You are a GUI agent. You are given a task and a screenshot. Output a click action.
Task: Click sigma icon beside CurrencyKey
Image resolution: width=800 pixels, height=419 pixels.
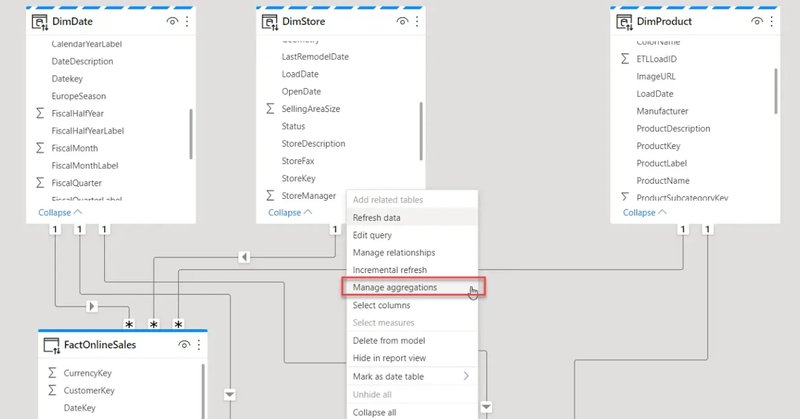point(52,373)
